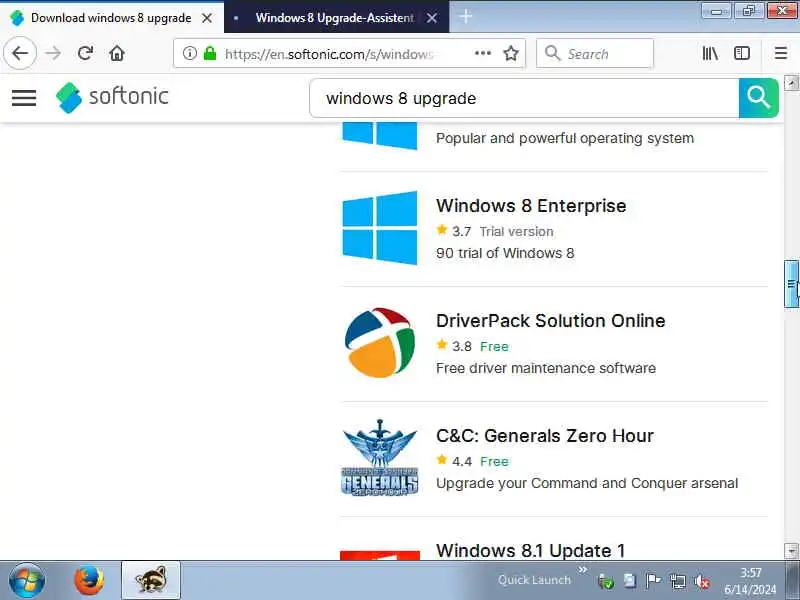Go back with the browser back arrow
Screen dimensions: 800x600
coord(20,53)
